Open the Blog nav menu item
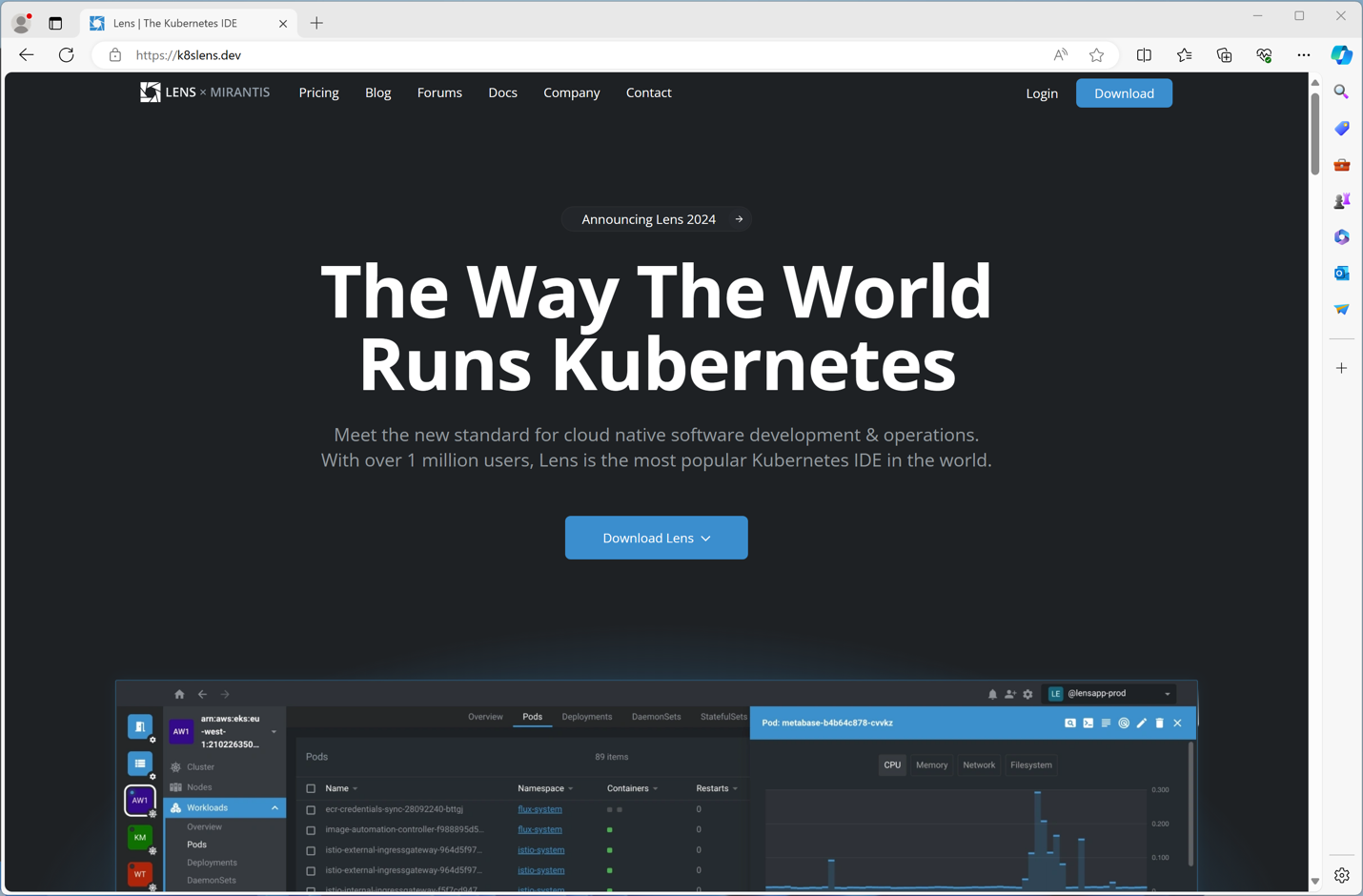This screenshot has width=1363, height=896. pos(378,92)
